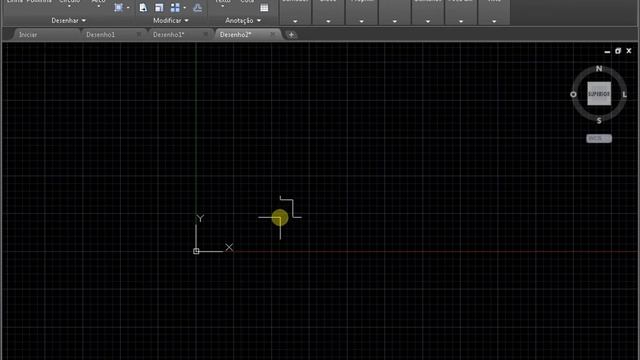Expand the collapsed panel right of Anotação
This screenshot has width=640, height=360.
(x=295, y=21)
